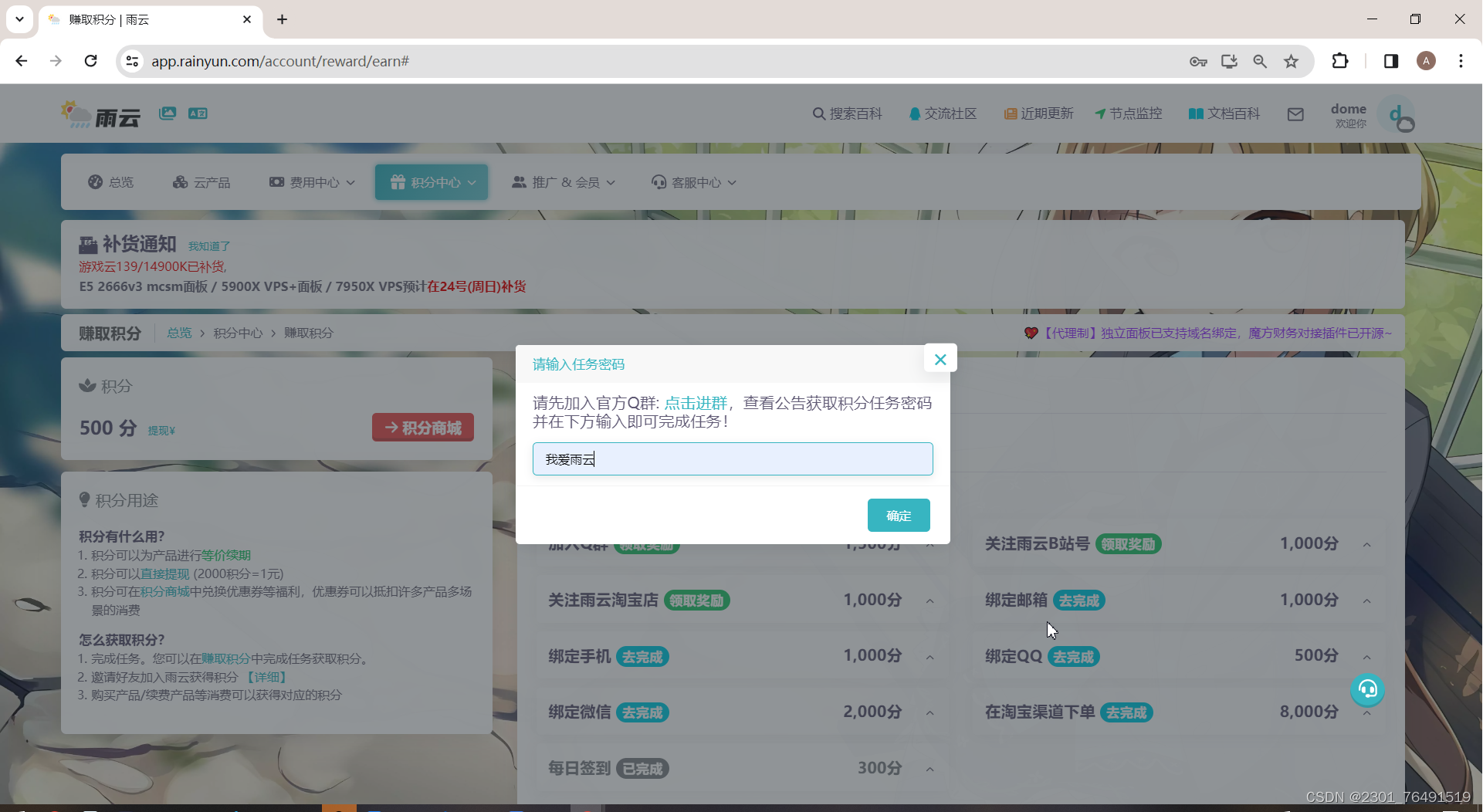Collapse the 每日签到 task row
The height and width of the screenshot is (812, 1483).
click(930, 770)
